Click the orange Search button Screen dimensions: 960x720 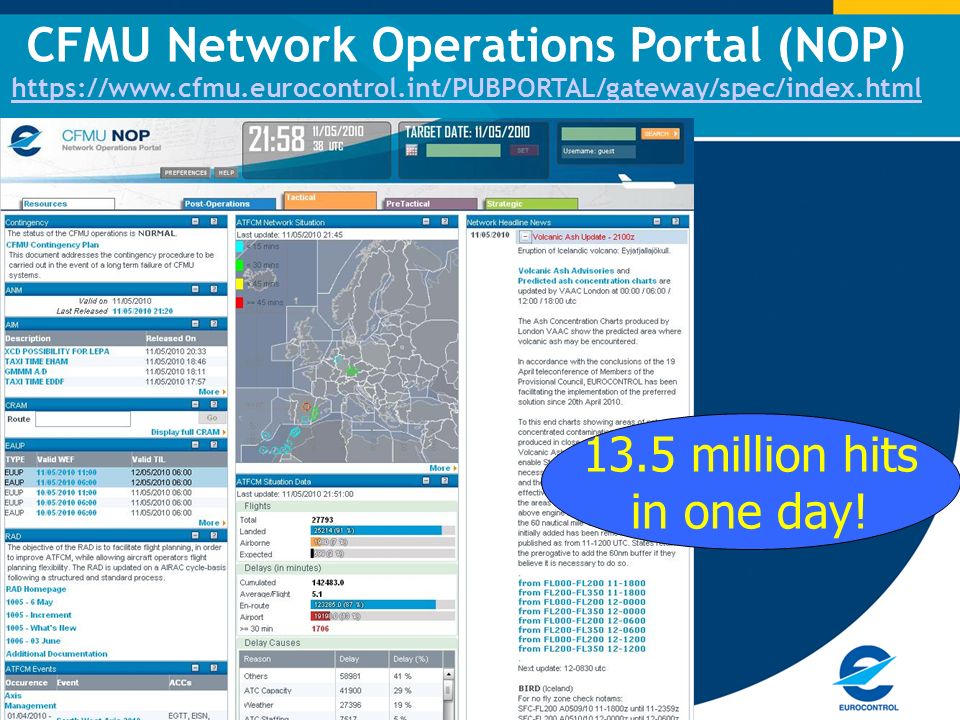pos(660,133)
